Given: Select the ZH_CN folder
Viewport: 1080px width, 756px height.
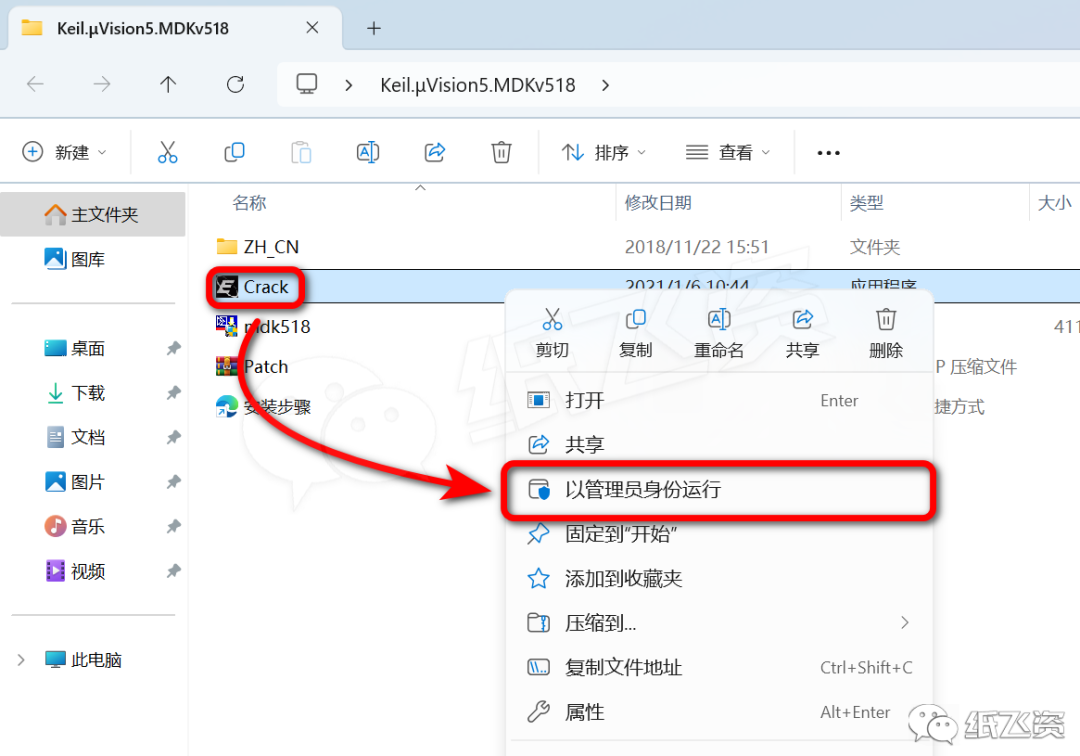Looking at the screenshot, I should [x=258, y=246].
